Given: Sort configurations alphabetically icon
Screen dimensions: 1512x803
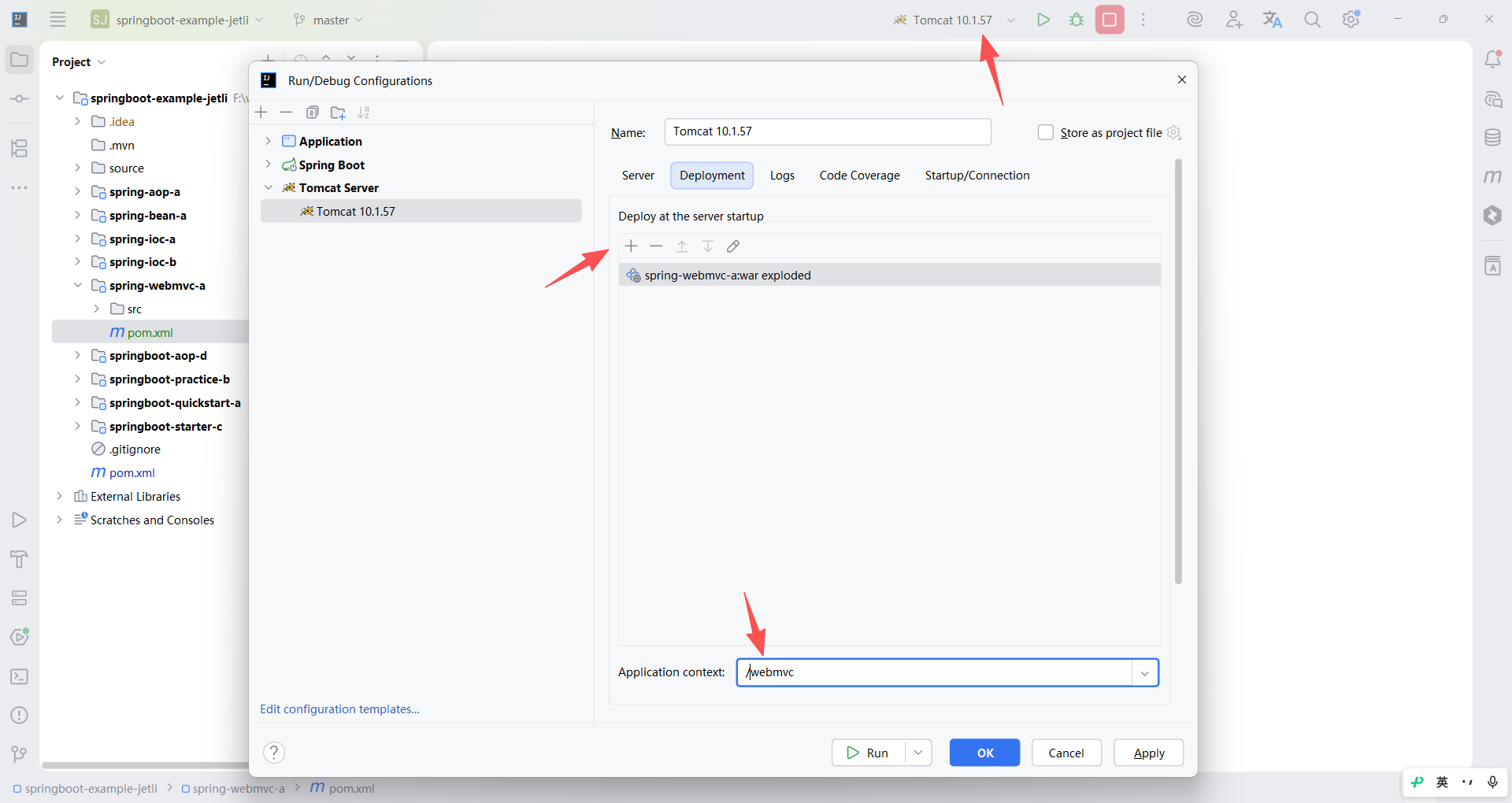Looking at the screenshot, I should pos(363,113).
